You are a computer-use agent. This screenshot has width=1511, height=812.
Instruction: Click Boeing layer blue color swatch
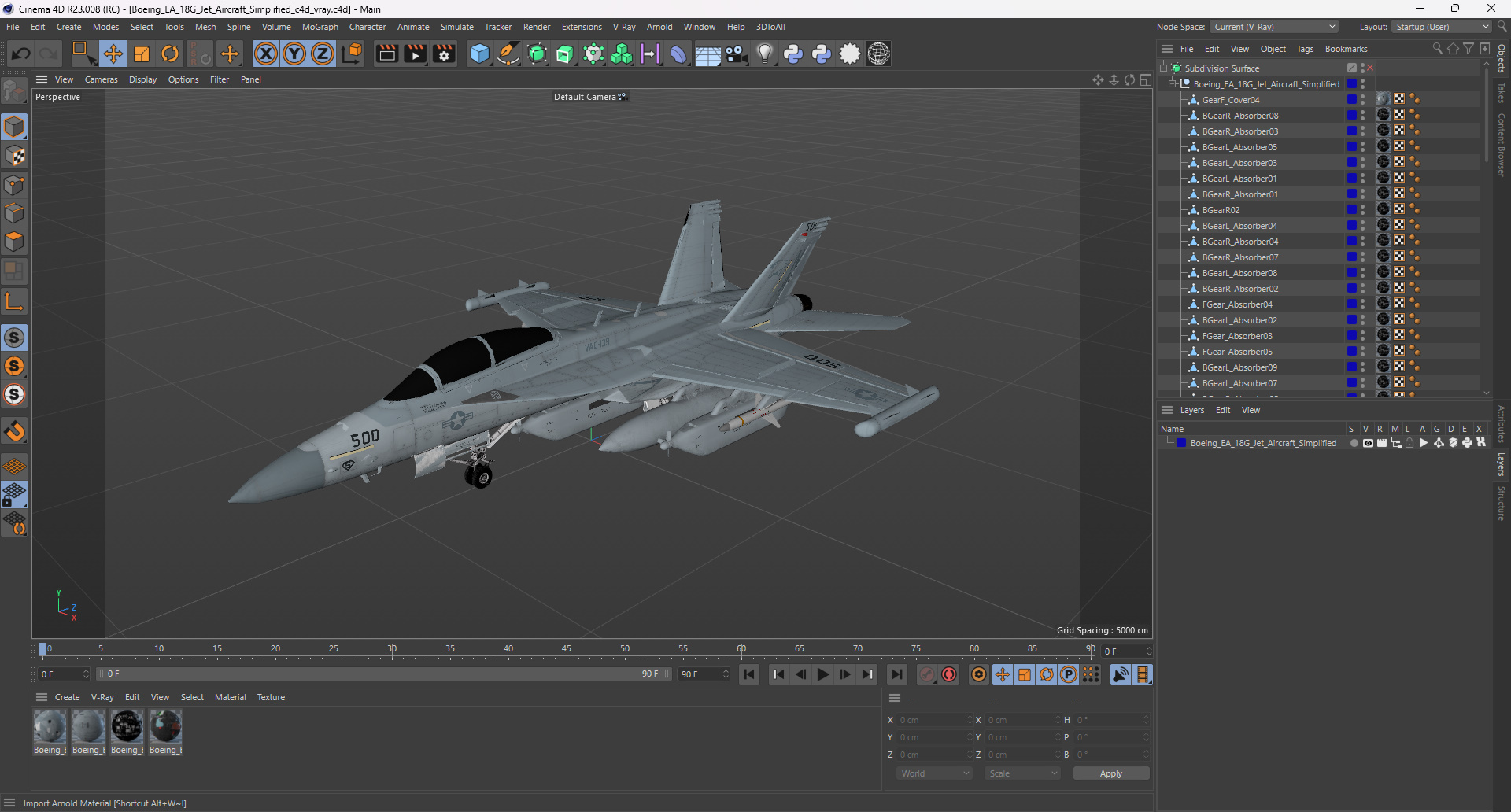(1181, 443)
